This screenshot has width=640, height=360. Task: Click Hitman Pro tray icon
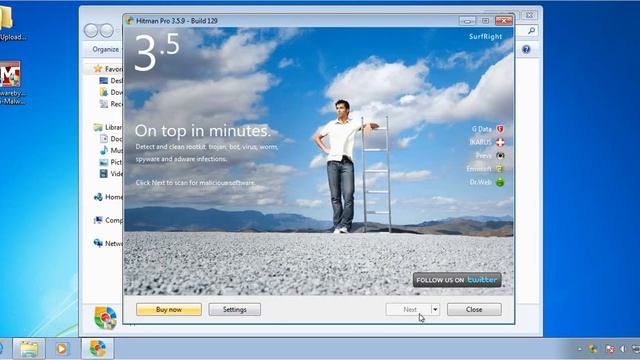click(x=593, y=349)
